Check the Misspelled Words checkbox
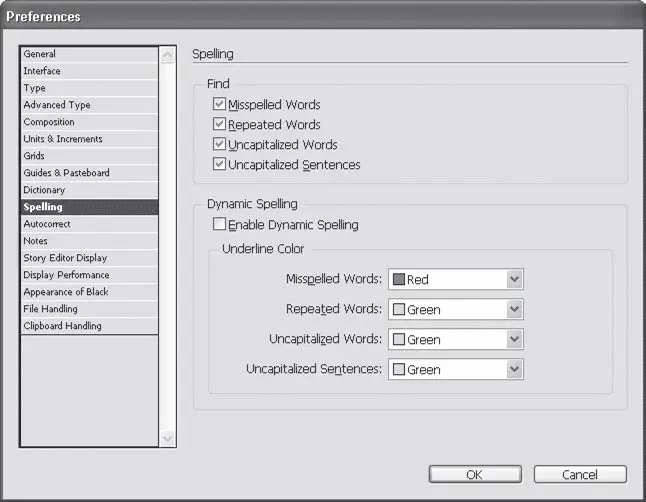Screen dimensions: 646x502 pyautogui.click(x=219, y=104)
